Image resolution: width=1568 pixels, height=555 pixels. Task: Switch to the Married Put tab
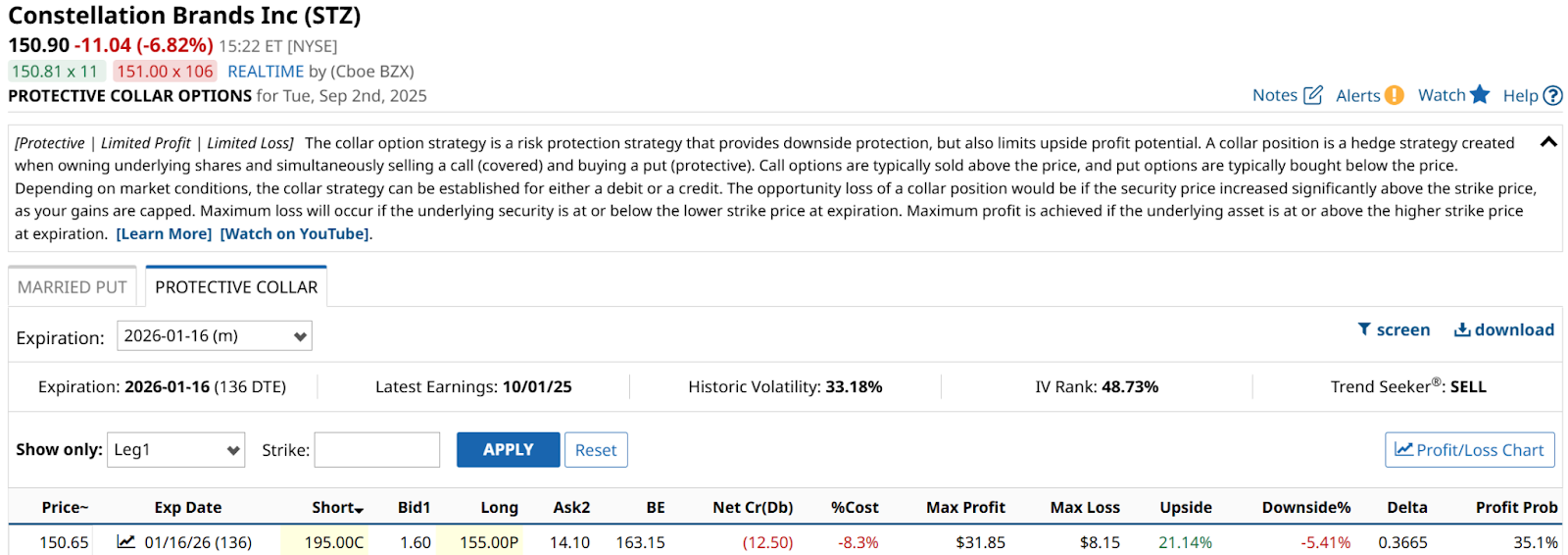(x=73, y=287)
